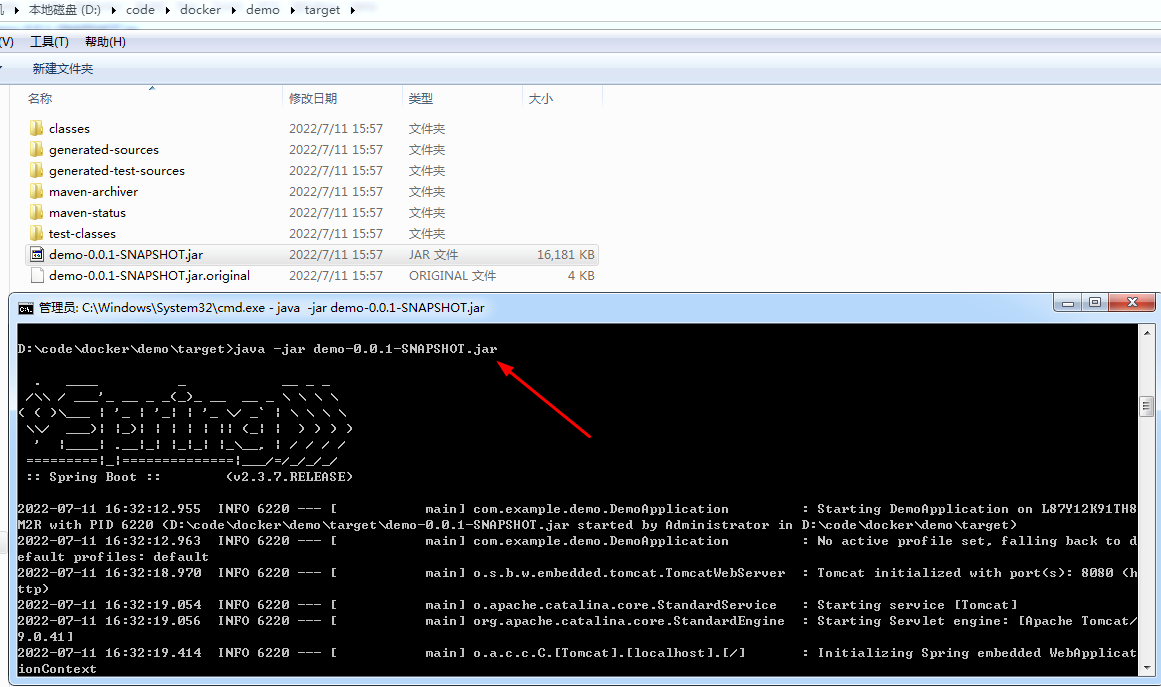Click the 16,181 KB size cell
This screenshot has width=1161, height=687.
pyautogui.click(x=566, y=255)
